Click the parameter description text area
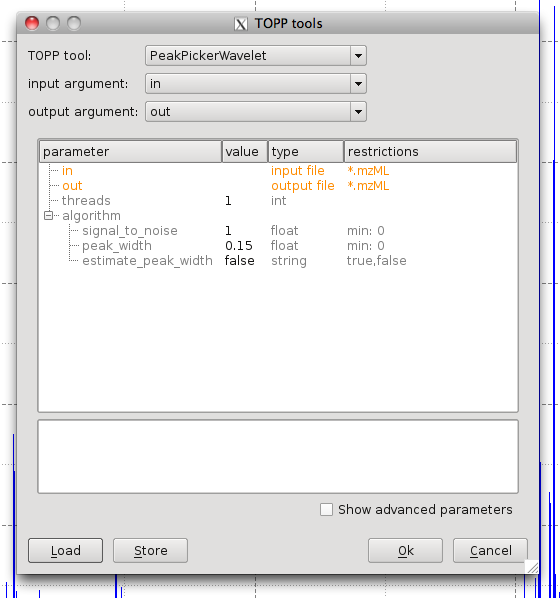Viewport: 560px width, 598px height. pos(278,457)
